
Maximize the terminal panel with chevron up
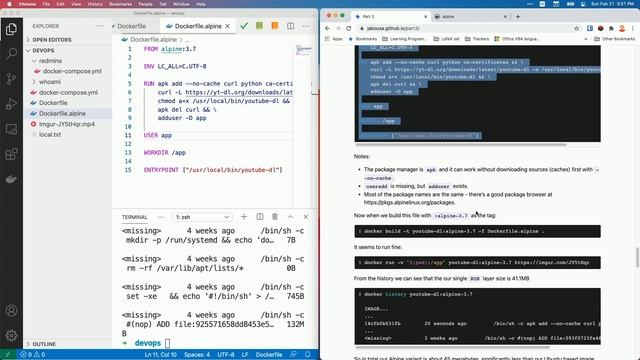click(290, 217)
